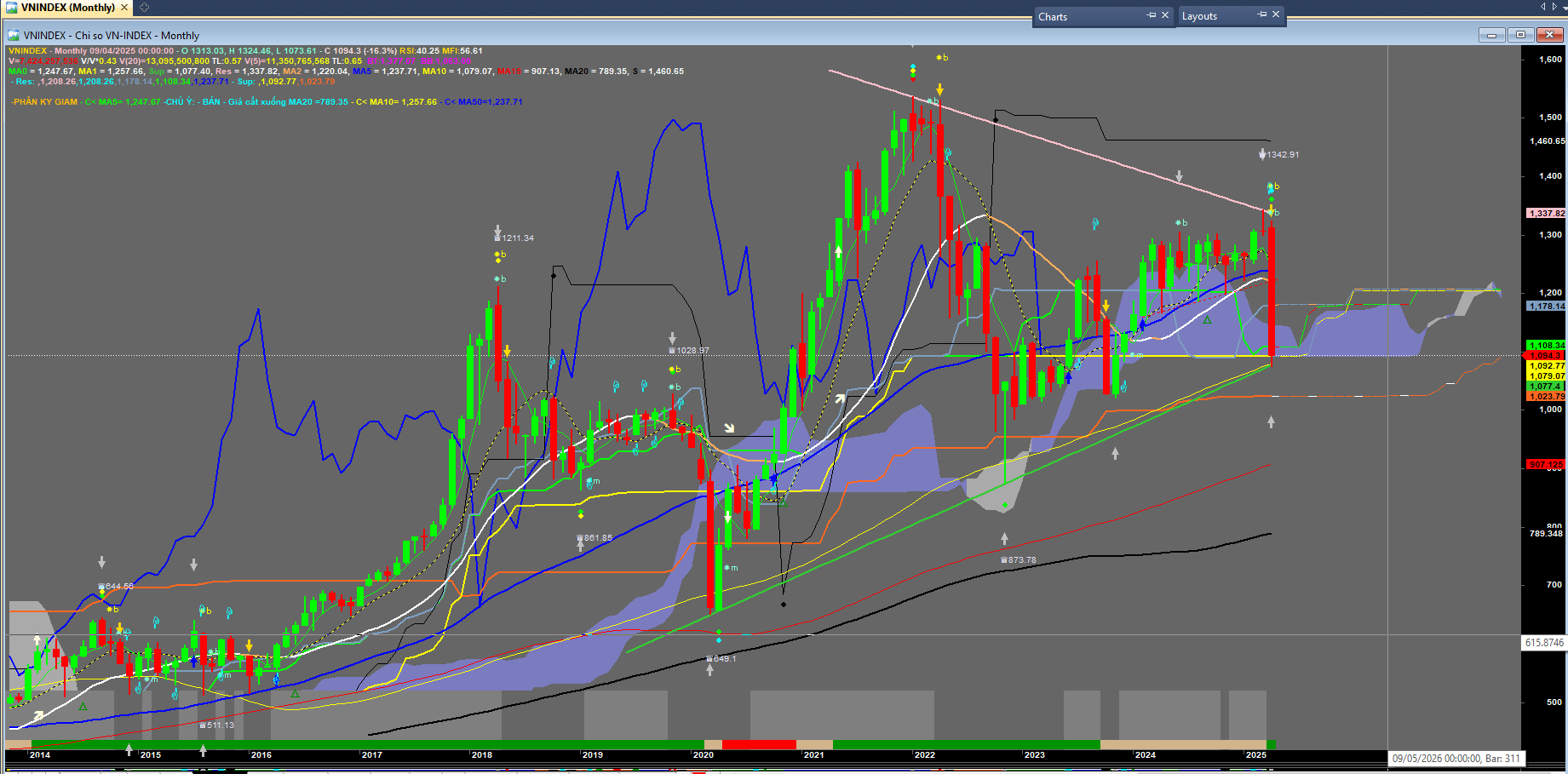
Task: Click the 2017 year label on time axis
Action: pyautogui.click(x=372, y=754)
